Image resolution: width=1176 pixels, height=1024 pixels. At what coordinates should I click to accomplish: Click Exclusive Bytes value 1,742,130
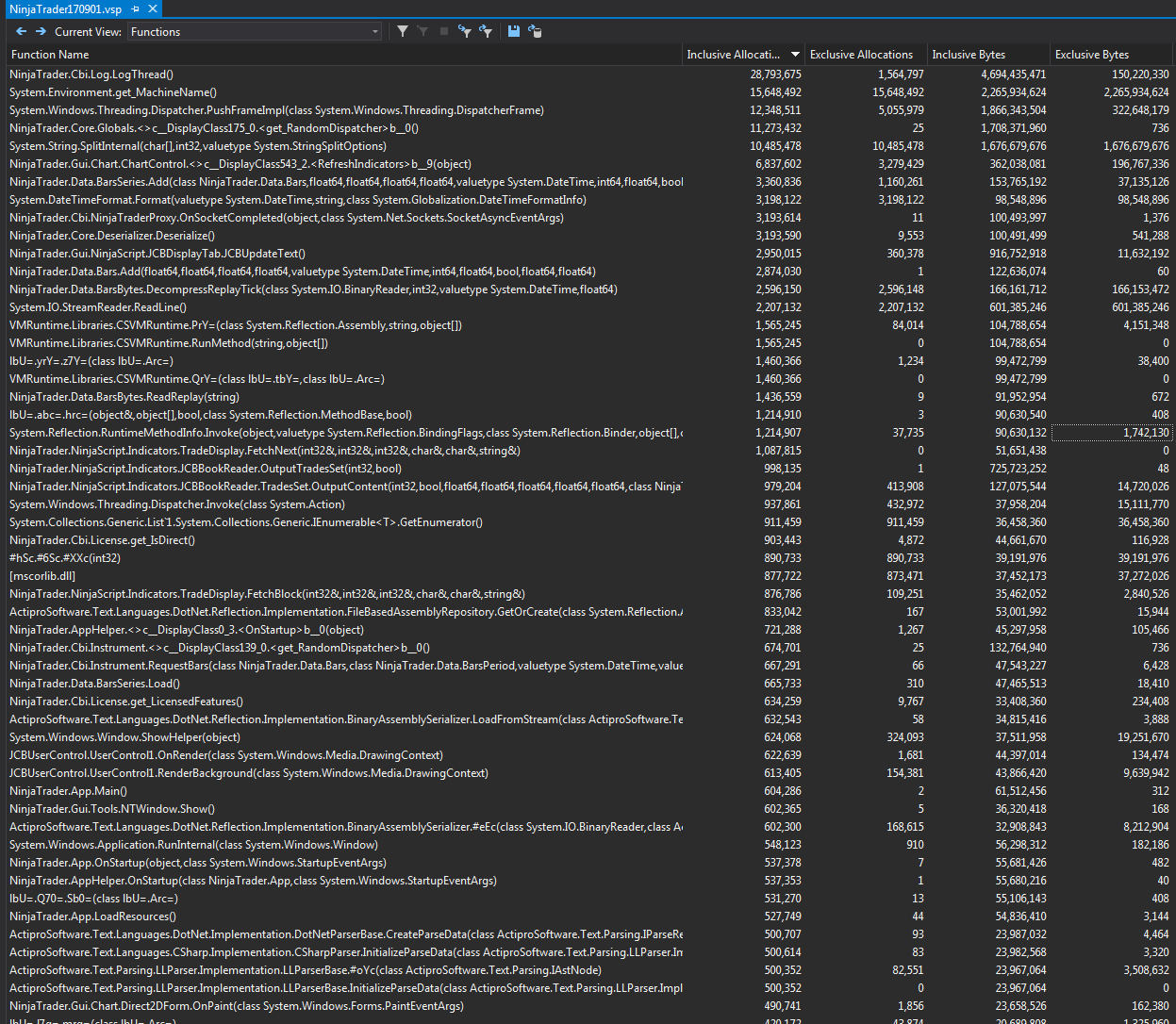(x=1146, y=433)
